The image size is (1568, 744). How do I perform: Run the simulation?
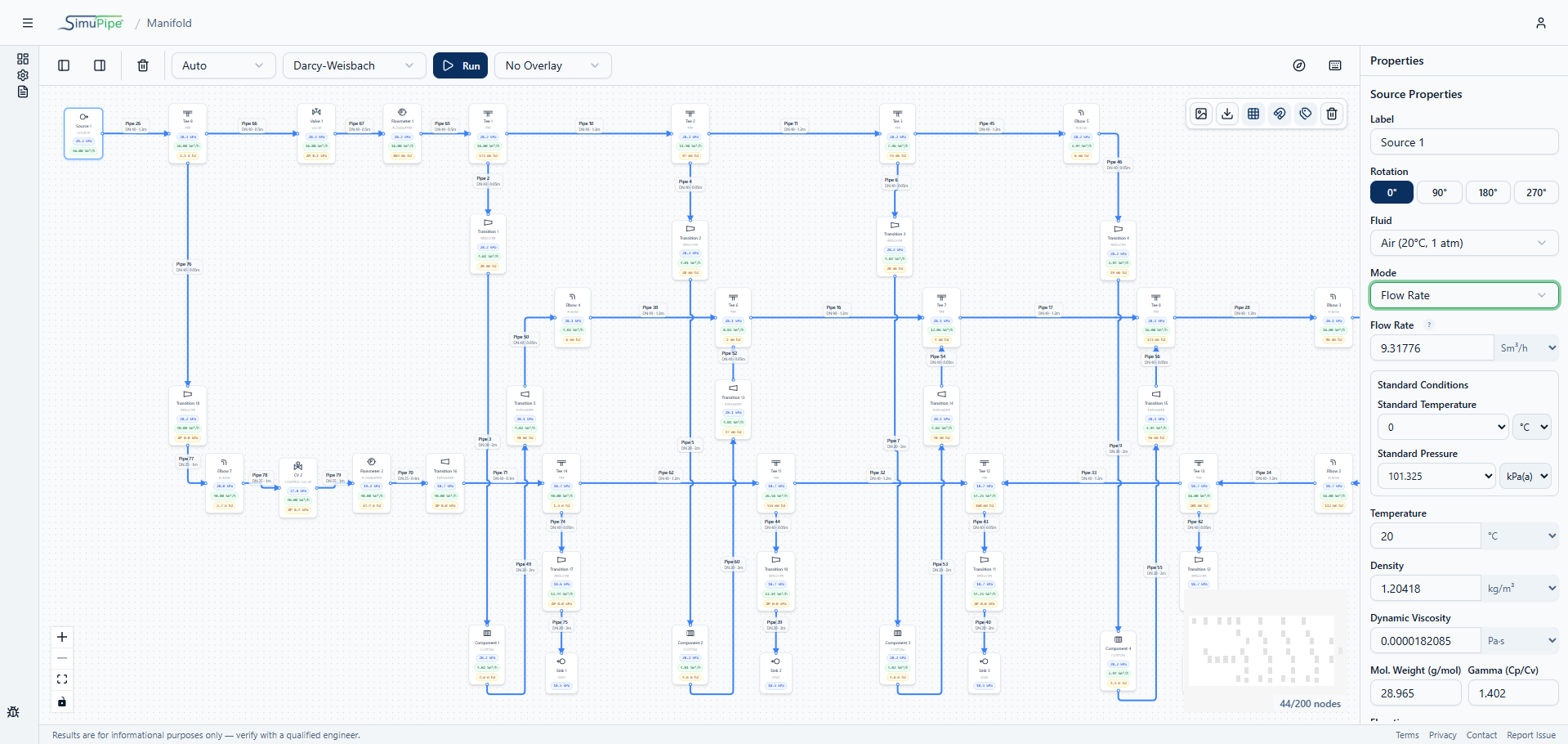tap(461, 65)
